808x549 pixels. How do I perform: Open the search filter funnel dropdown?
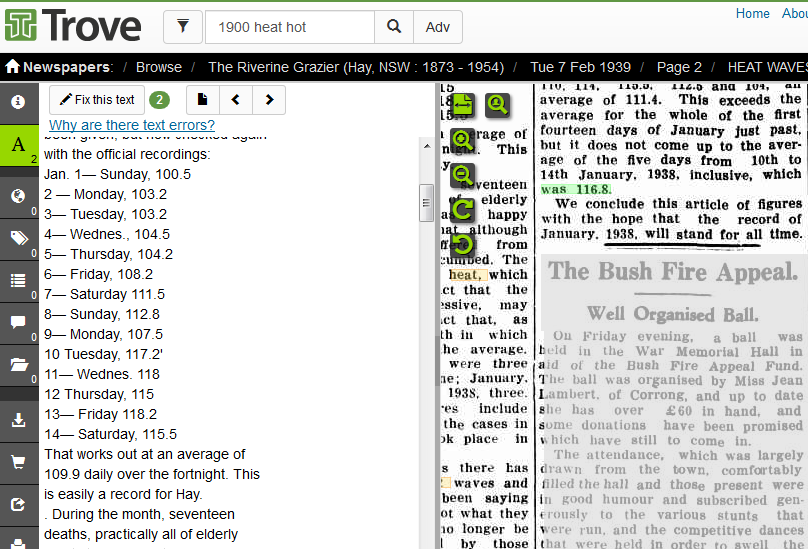coord(182,27)
